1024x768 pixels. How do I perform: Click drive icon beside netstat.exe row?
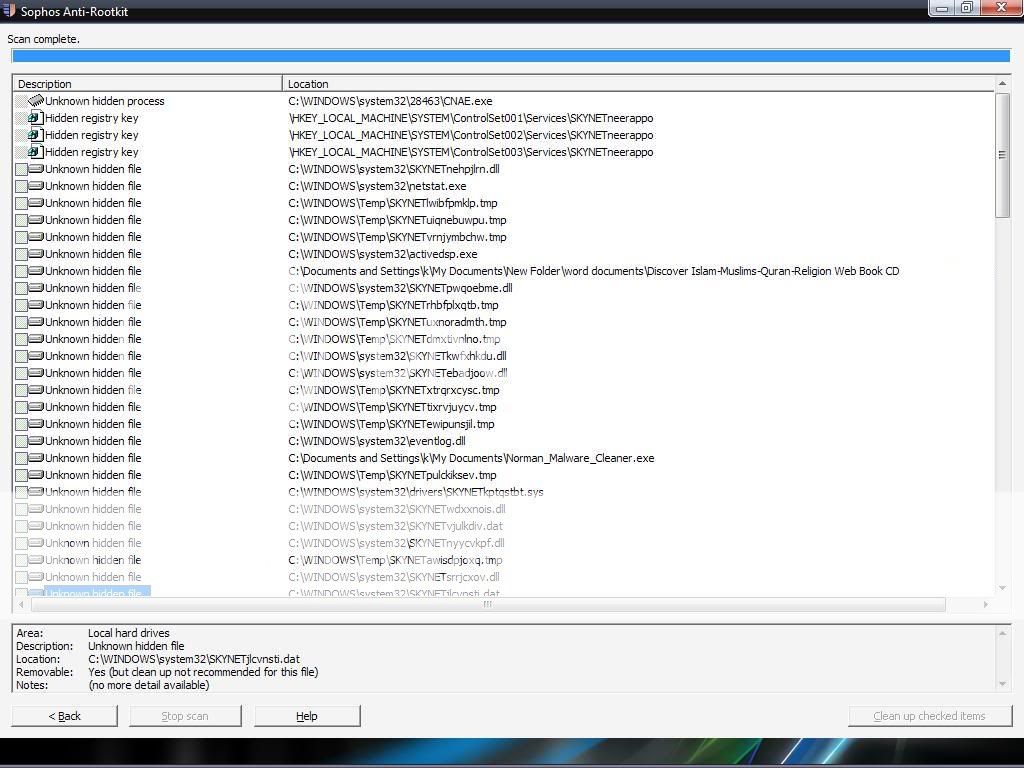pos(36,185)
